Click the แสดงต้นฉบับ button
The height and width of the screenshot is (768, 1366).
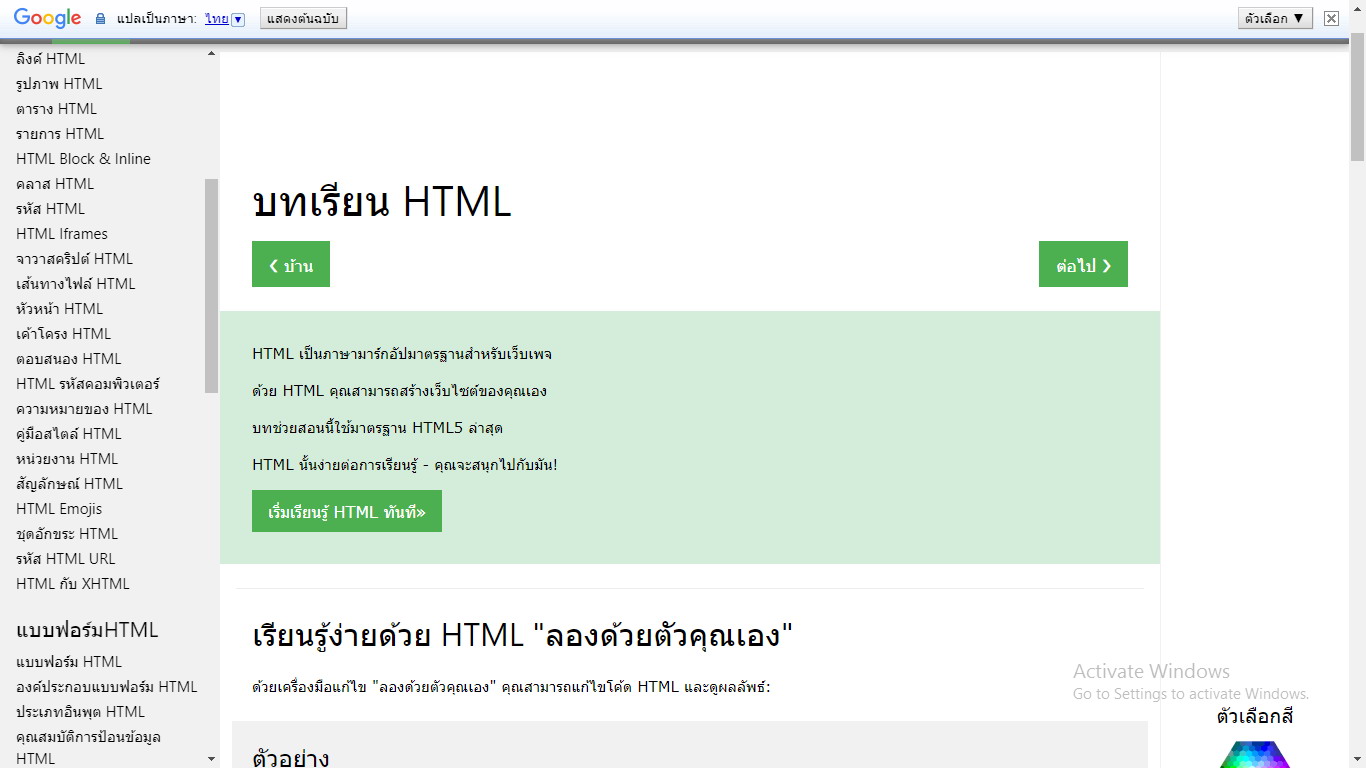pos(303,19)
